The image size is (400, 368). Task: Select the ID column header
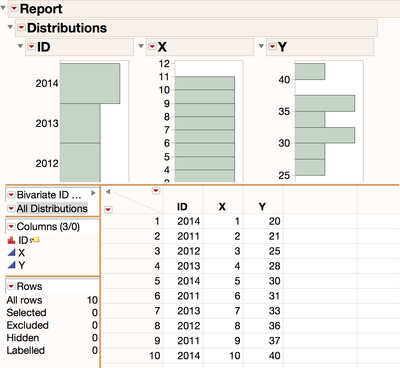[182, 207]
